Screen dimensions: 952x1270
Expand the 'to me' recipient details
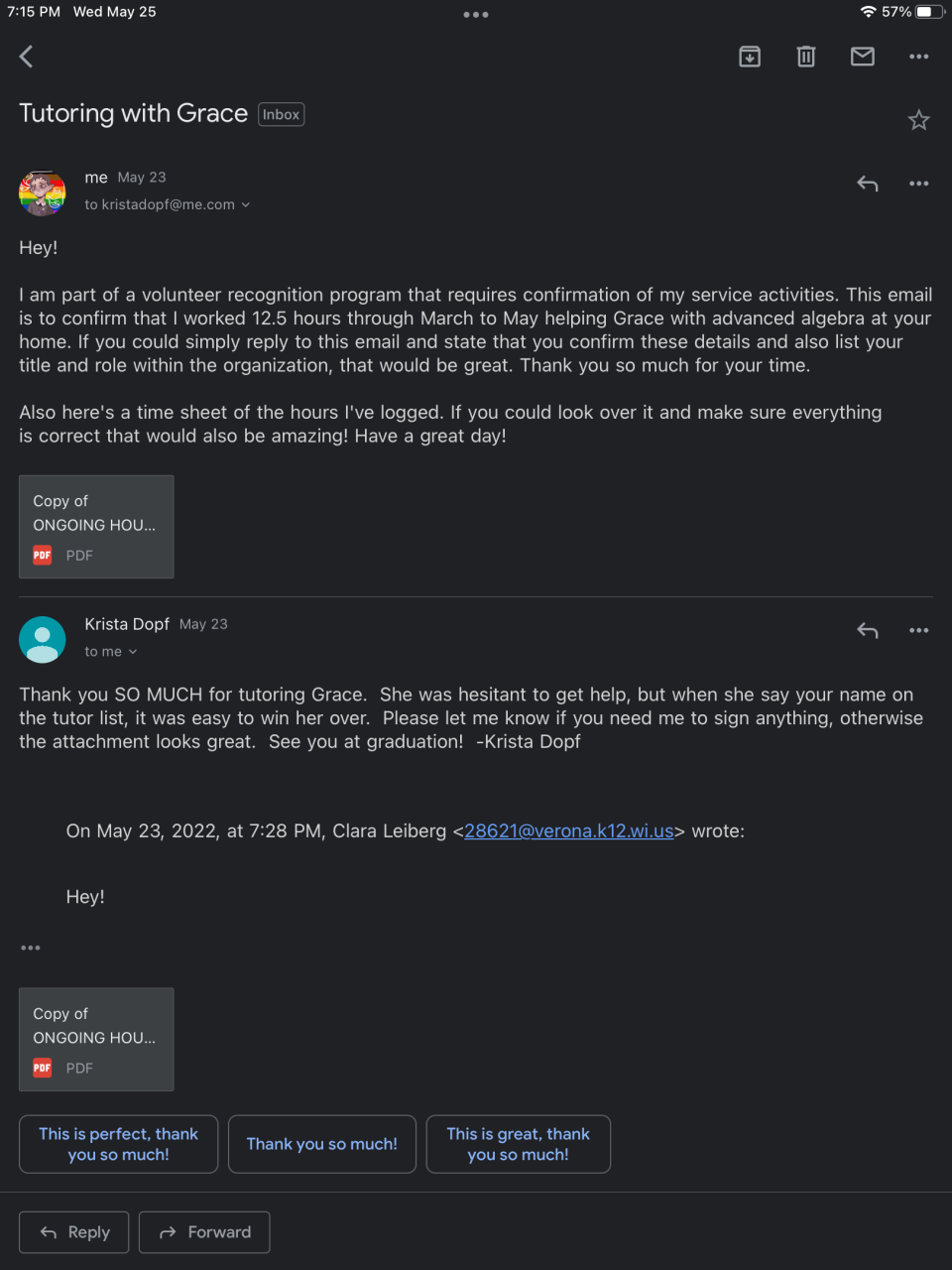(x=132, y=652)
